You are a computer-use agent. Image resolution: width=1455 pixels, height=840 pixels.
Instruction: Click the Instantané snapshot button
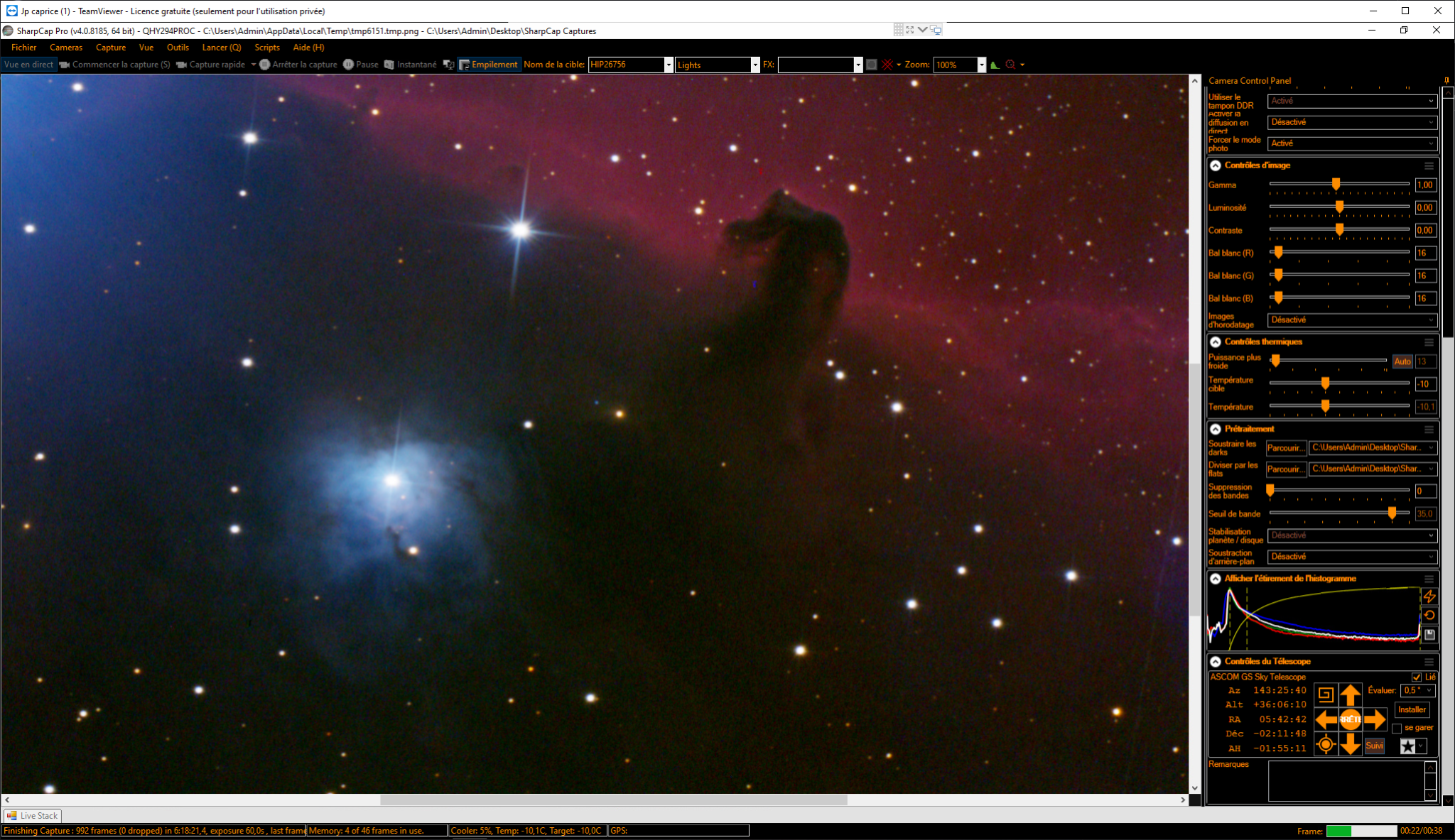(411, 65)
